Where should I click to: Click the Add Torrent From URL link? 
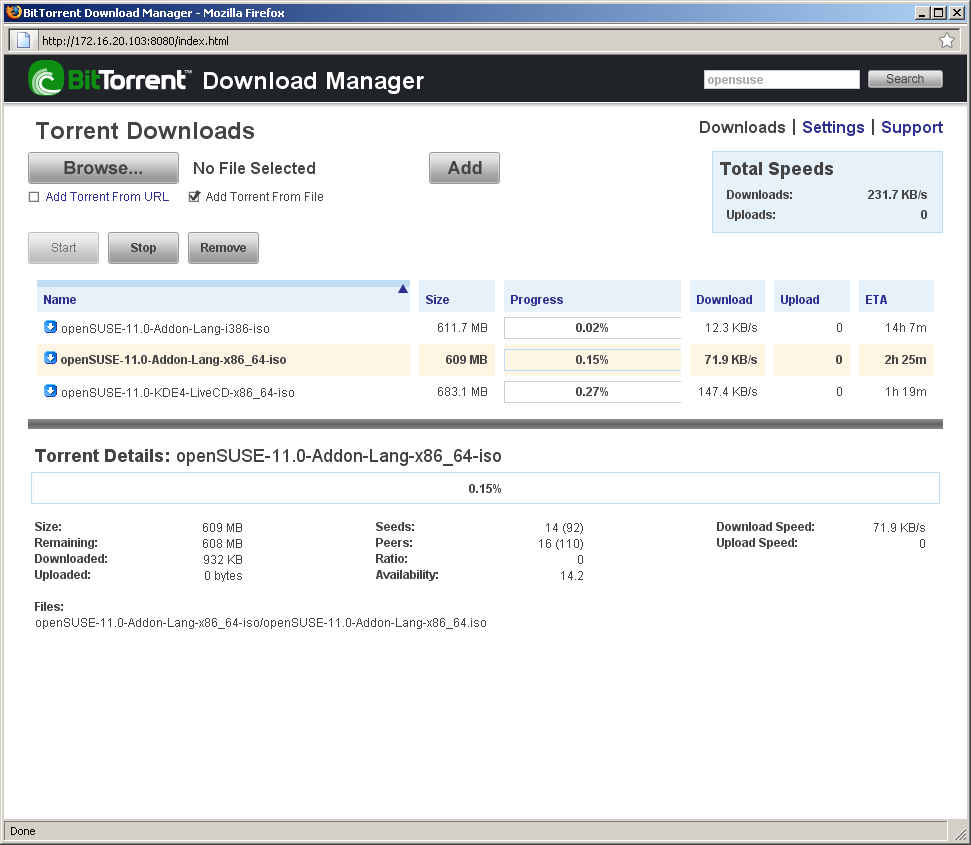pos(107,197)
